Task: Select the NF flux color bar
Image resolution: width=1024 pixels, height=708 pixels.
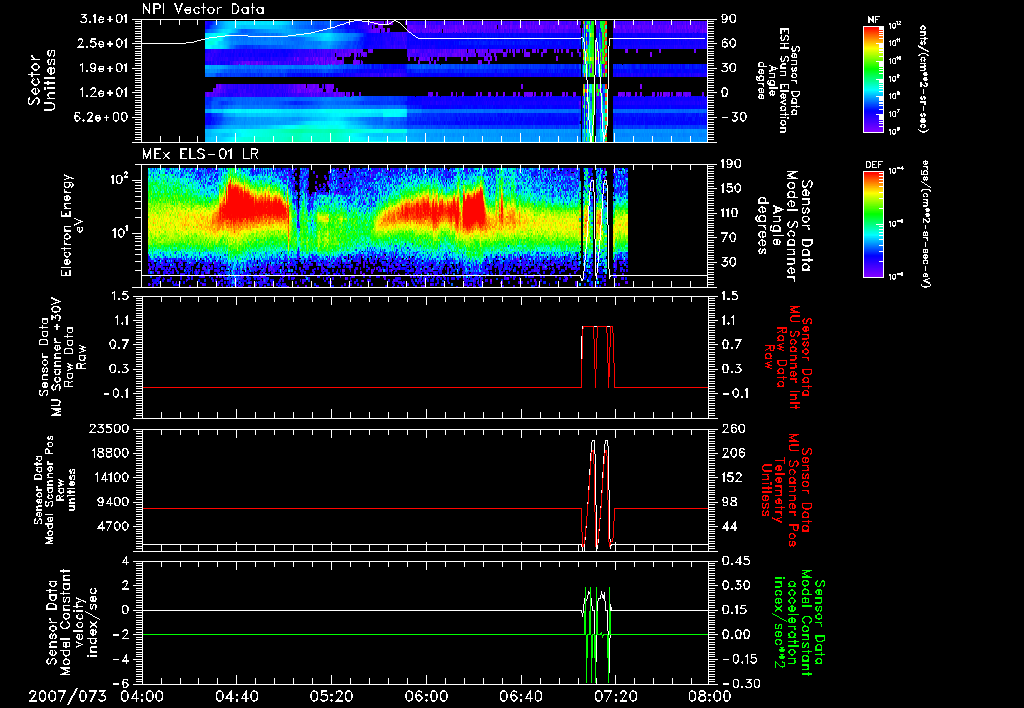Action: [874, 78]
